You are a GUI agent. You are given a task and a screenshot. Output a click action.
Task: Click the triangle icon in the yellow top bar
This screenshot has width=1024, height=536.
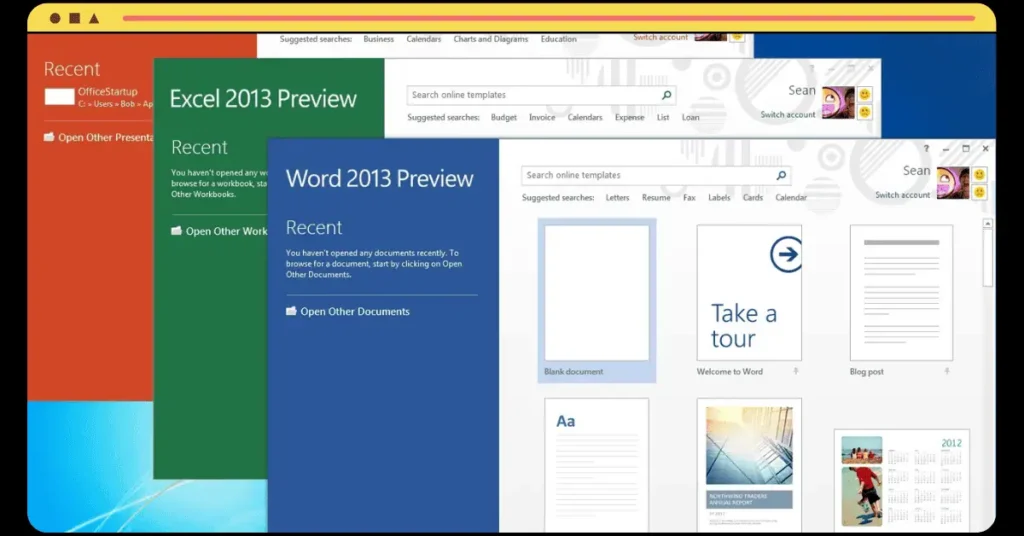pyautogui.click(x=94, y=18)
